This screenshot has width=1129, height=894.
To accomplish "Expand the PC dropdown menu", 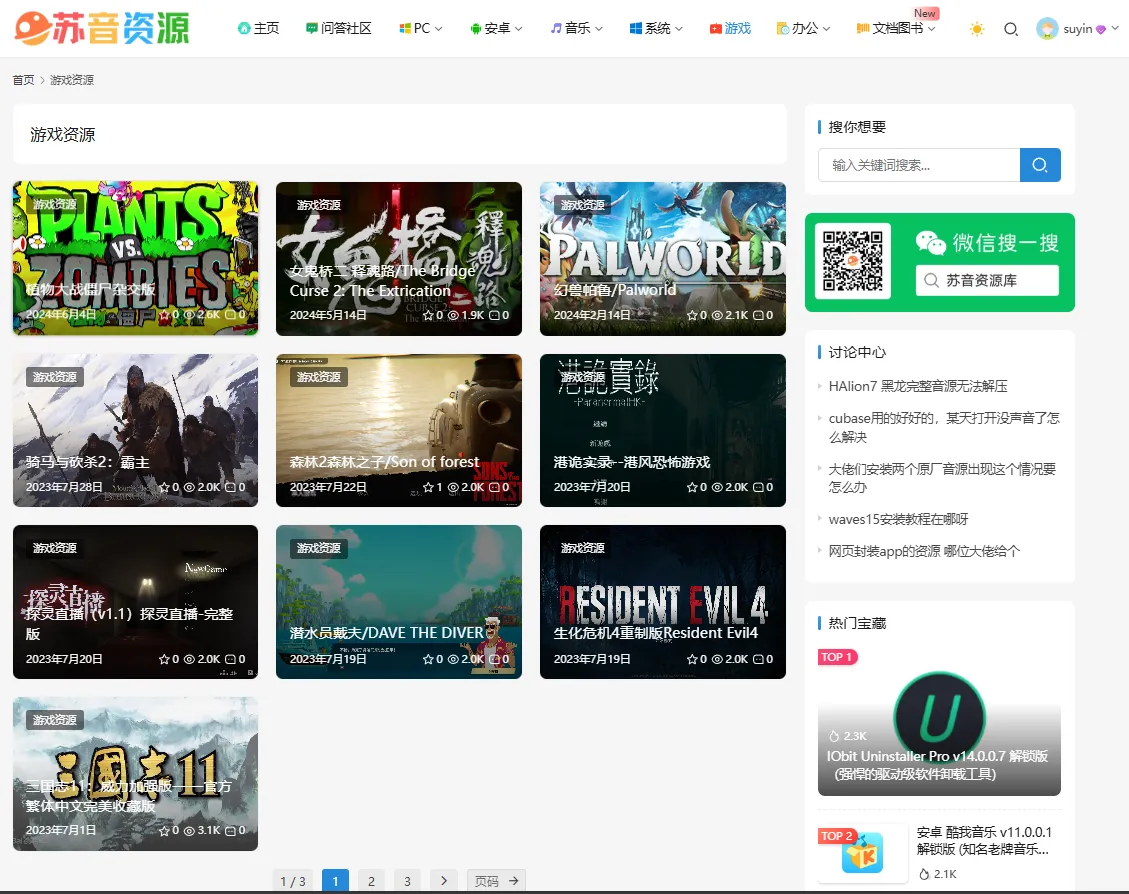I will coord(420,28).
